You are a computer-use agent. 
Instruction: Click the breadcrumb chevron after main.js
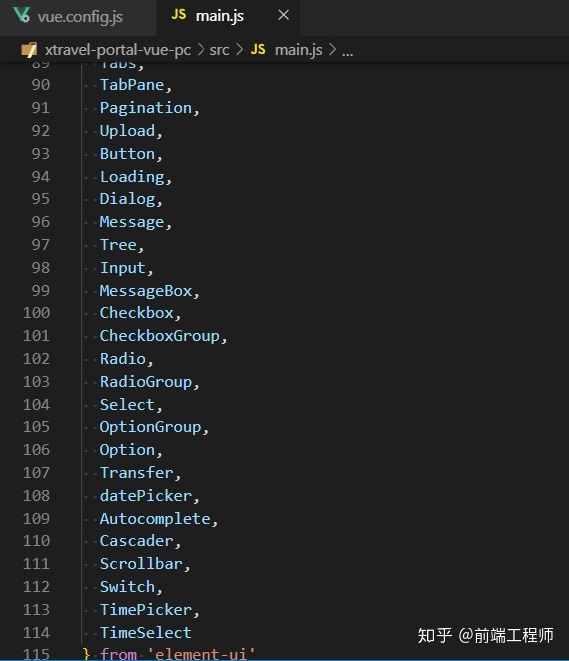pyautogui.click(x=332, y=50)
